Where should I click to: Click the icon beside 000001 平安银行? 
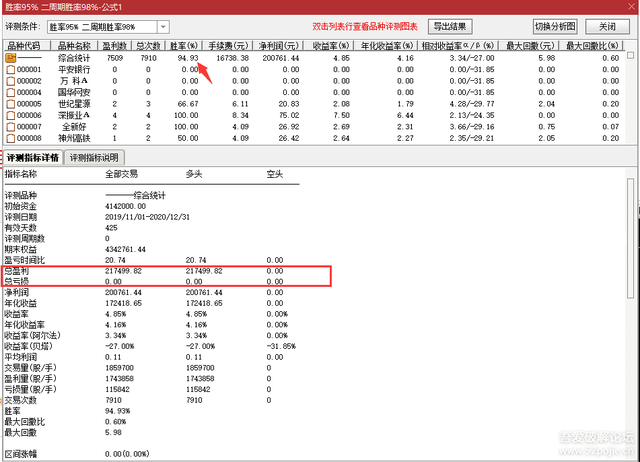[11, 70]
